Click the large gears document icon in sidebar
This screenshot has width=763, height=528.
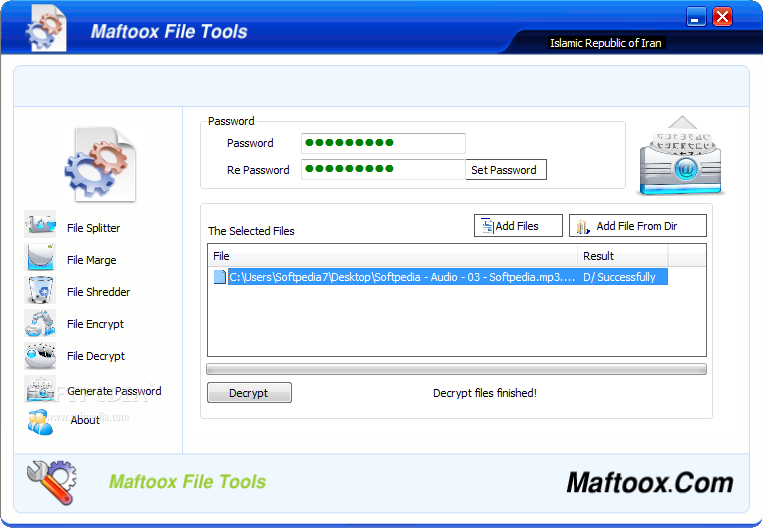[101, 164]
